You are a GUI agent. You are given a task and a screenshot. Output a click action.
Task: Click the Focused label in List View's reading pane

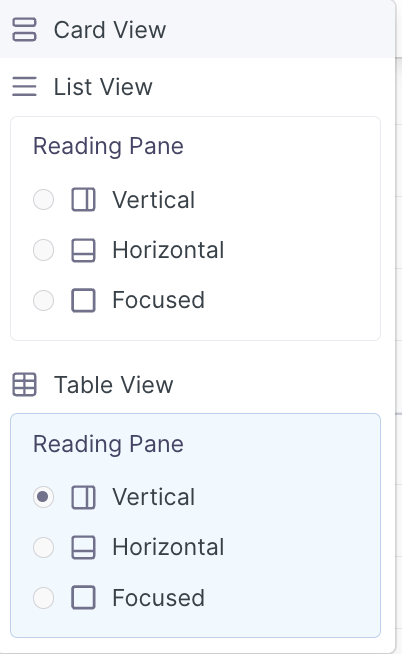pos(159,300)
